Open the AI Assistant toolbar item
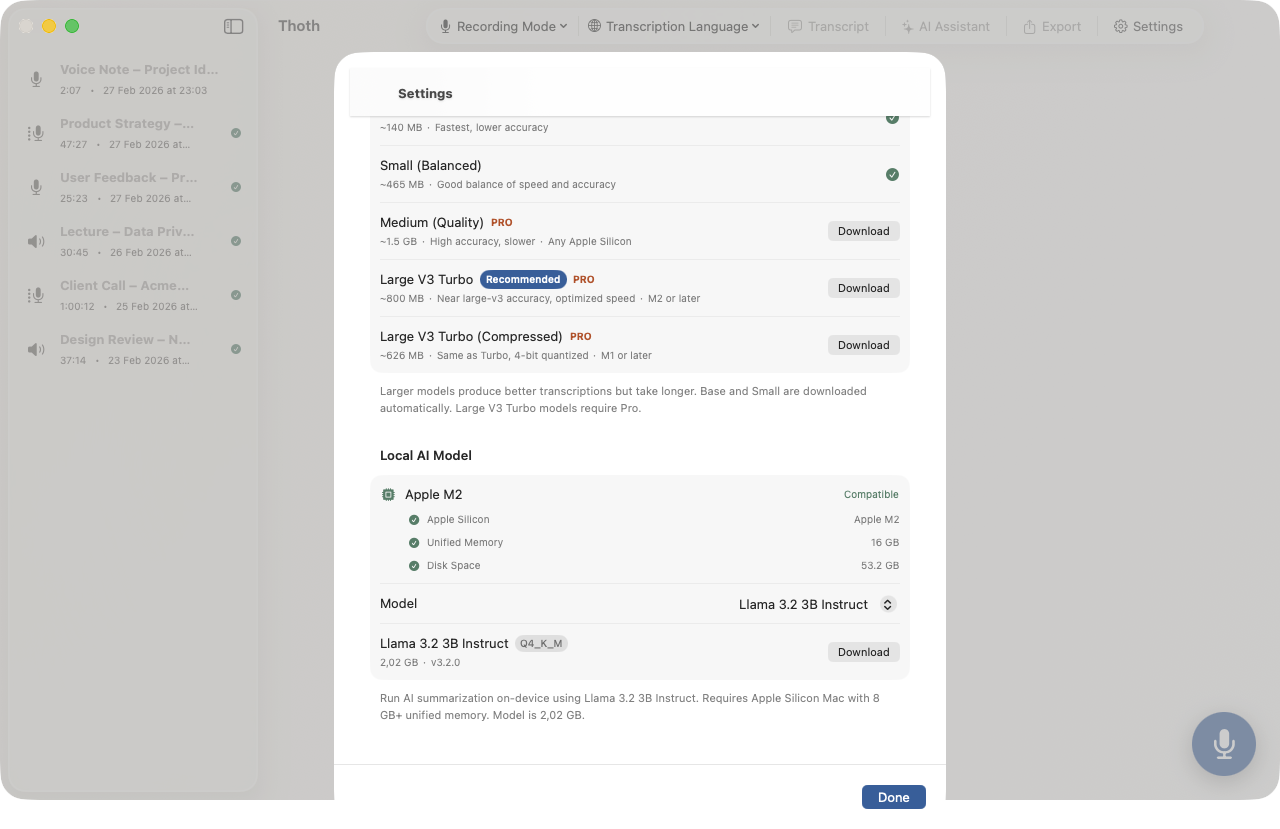 (945, 27)
